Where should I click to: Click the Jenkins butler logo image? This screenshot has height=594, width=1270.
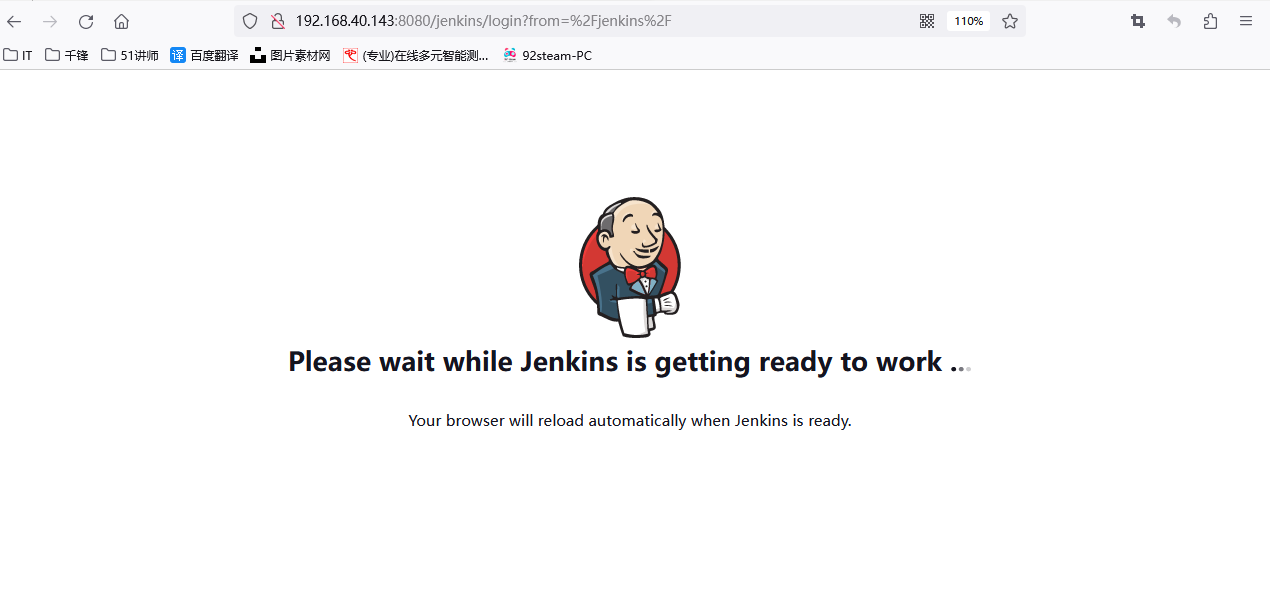tap(630, 267)
